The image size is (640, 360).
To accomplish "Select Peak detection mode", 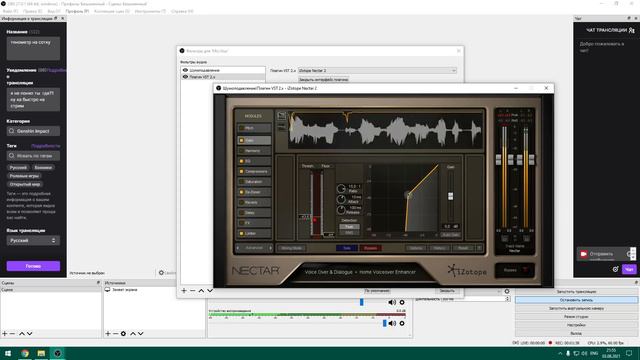I will [349, 227].
